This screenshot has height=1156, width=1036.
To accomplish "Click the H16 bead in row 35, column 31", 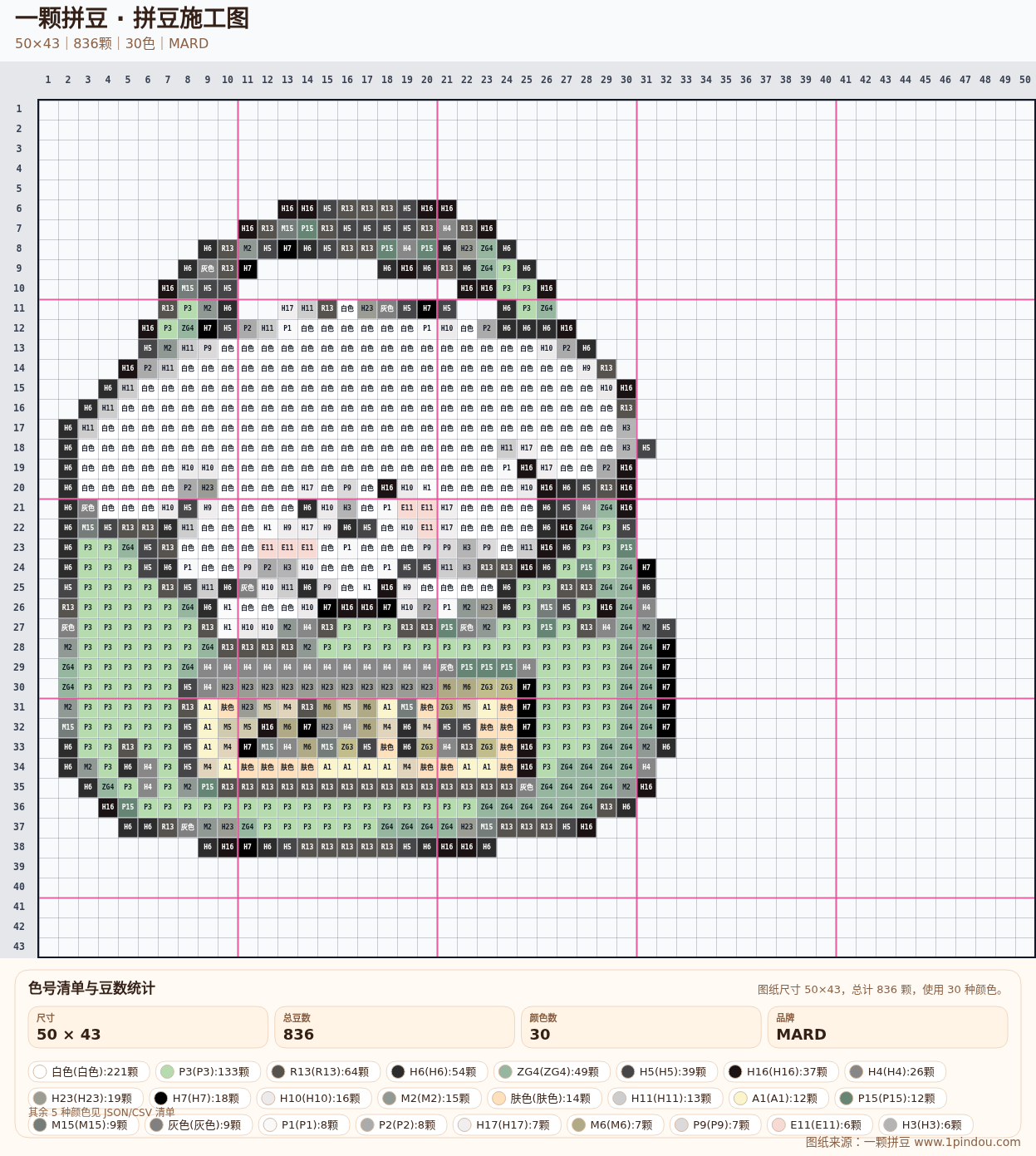I will coord(646,787).
